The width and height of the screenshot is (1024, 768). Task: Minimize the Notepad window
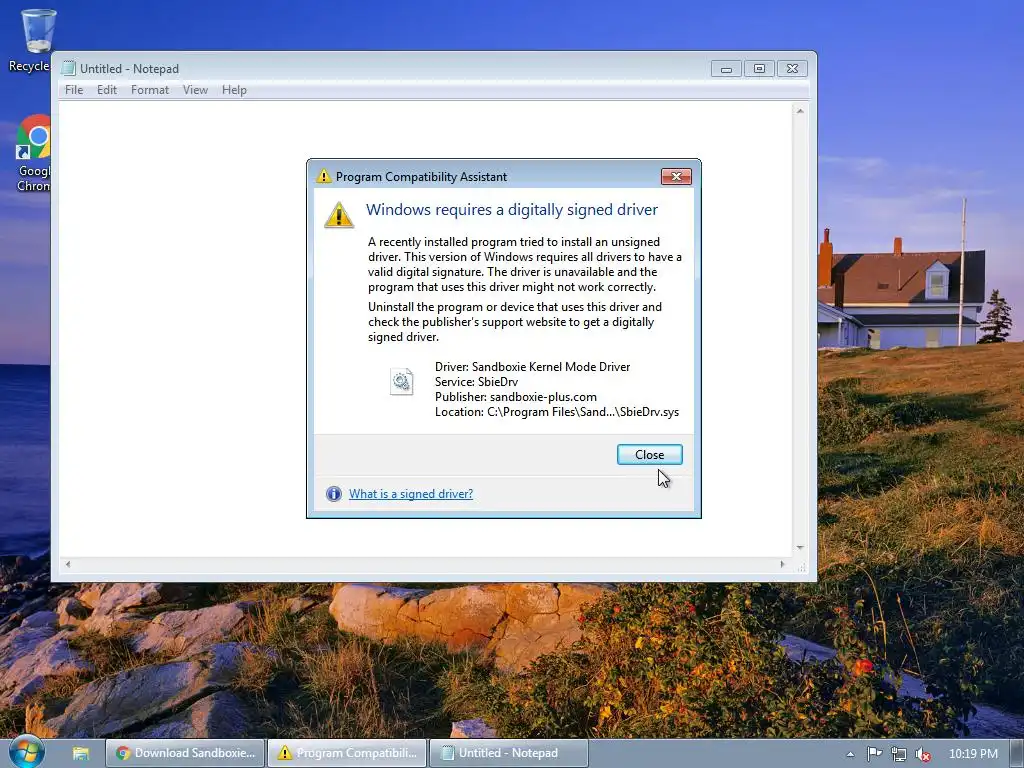[x=726, y=69]
